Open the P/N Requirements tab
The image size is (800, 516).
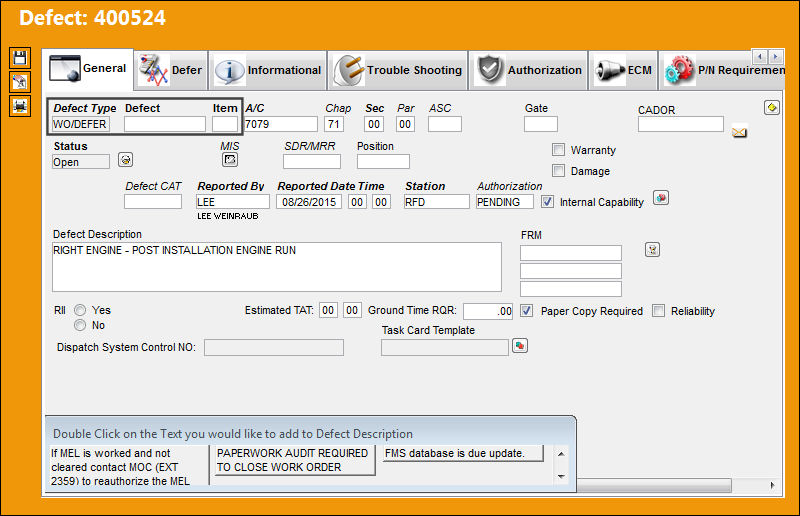coord(722,70)
